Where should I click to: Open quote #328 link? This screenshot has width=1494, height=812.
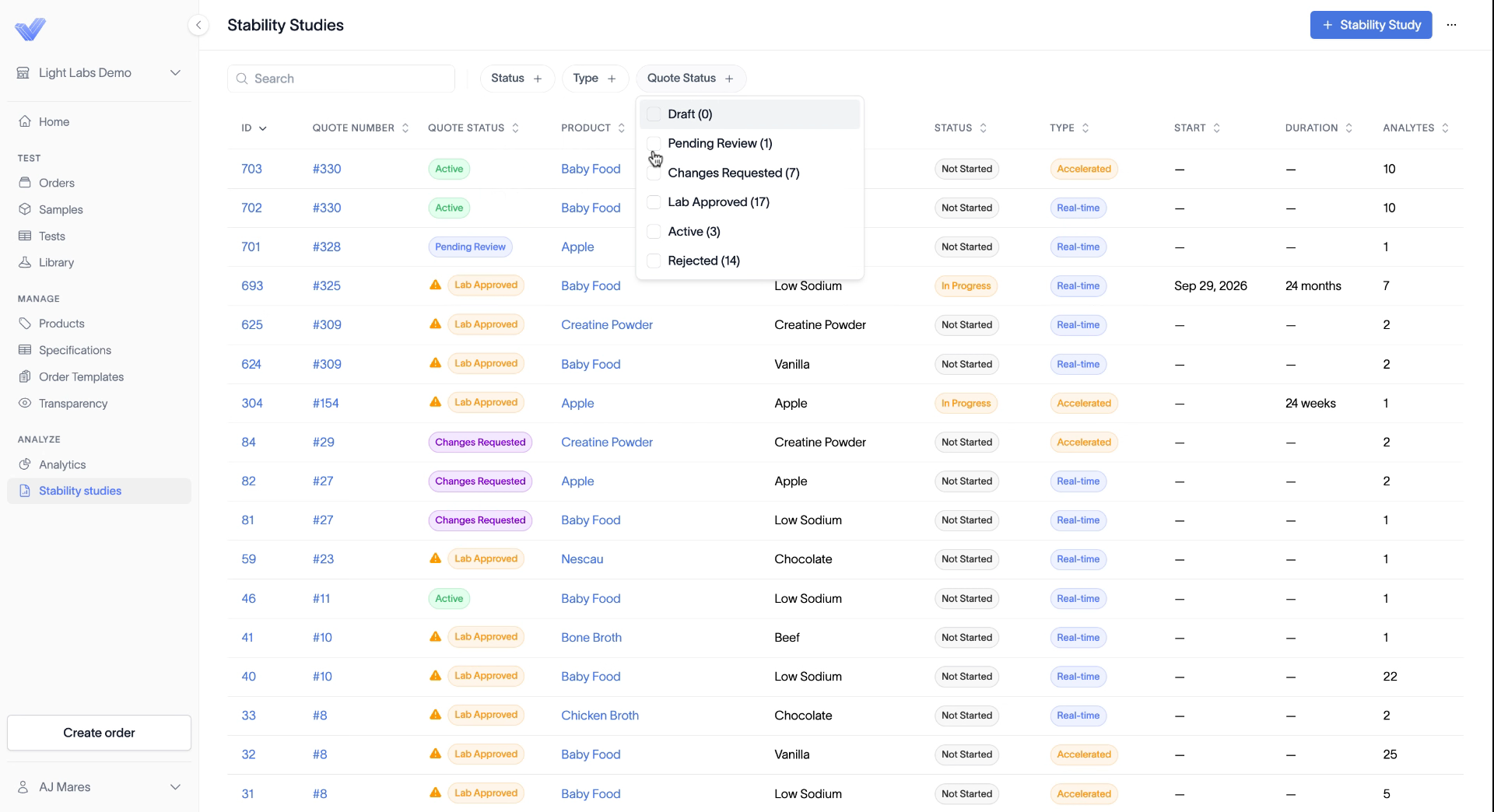click(327, 247)
